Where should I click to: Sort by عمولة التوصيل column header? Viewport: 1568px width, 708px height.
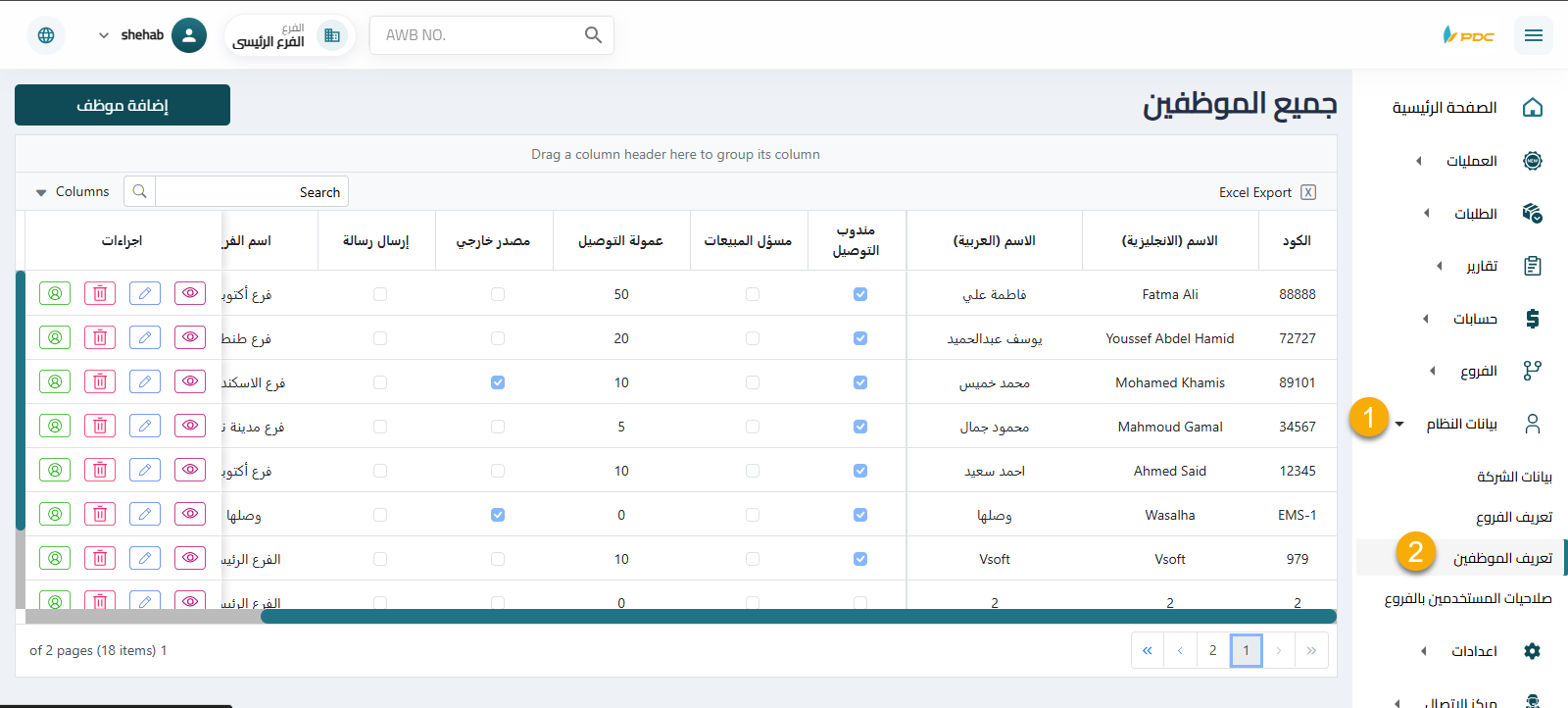[x=621, y=241]
